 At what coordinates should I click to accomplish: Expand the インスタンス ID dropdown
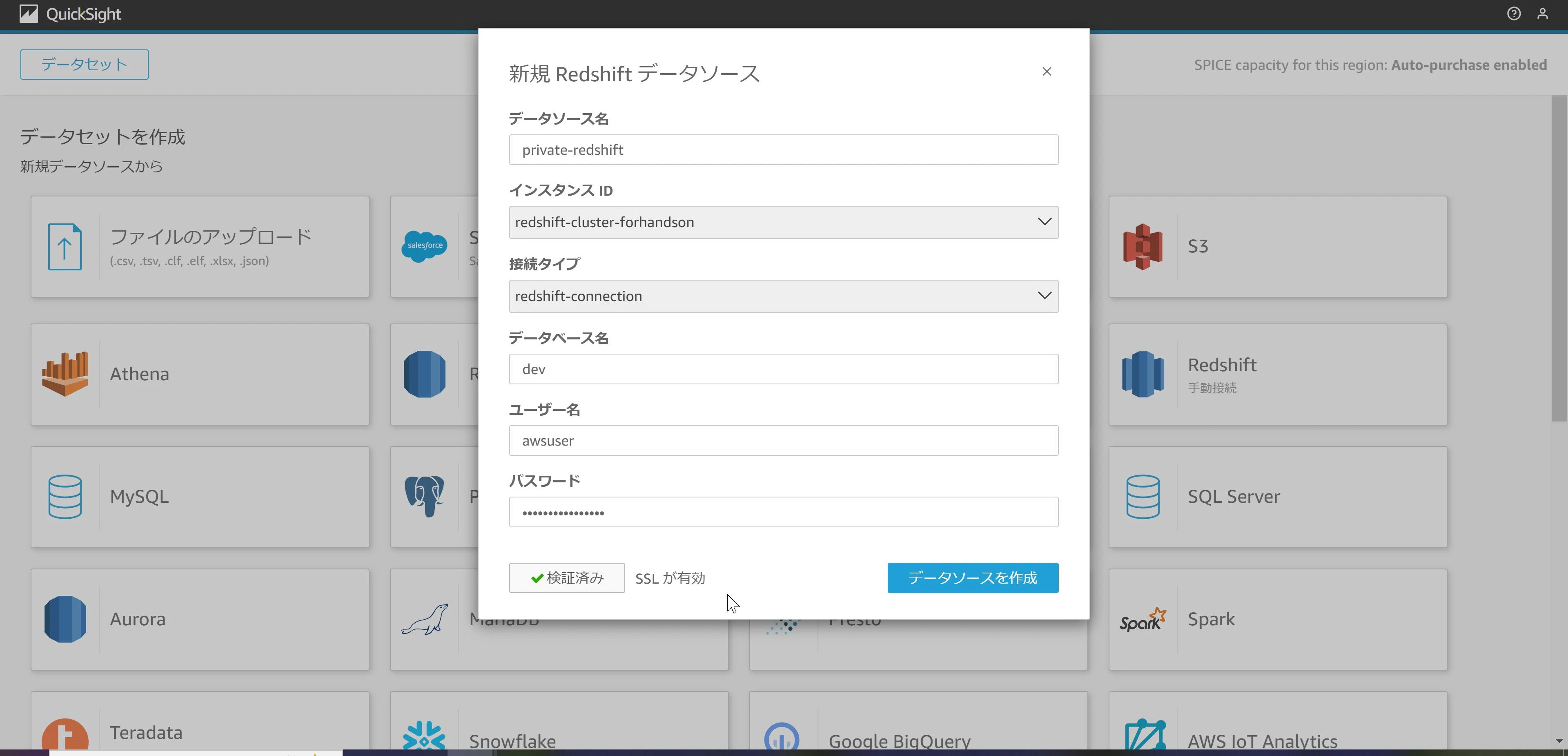click(784, 222)
